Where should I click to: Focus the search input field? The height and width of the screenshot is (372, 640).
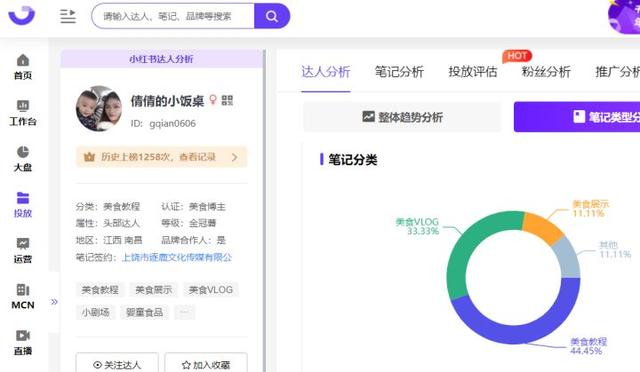coord(173,16)
